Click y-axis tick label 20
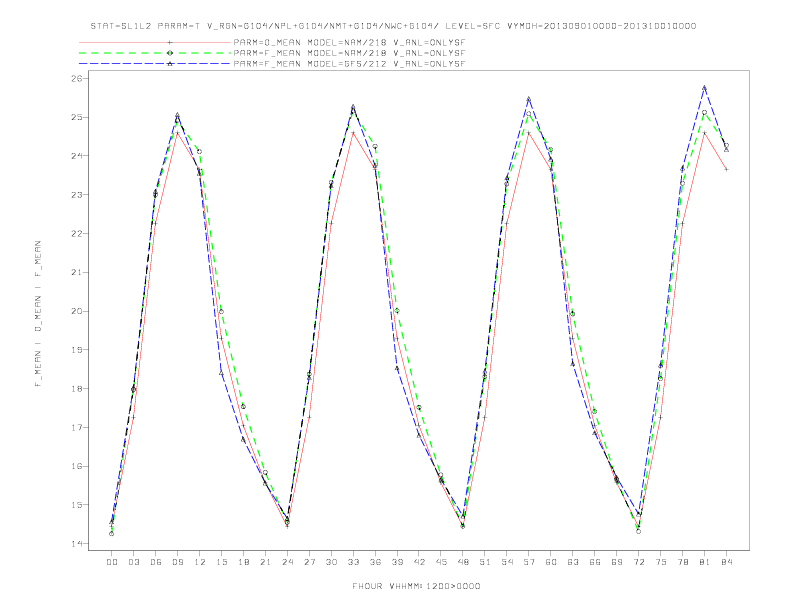The height and width of the screenshot is (612, 792). tap(77, 311)
